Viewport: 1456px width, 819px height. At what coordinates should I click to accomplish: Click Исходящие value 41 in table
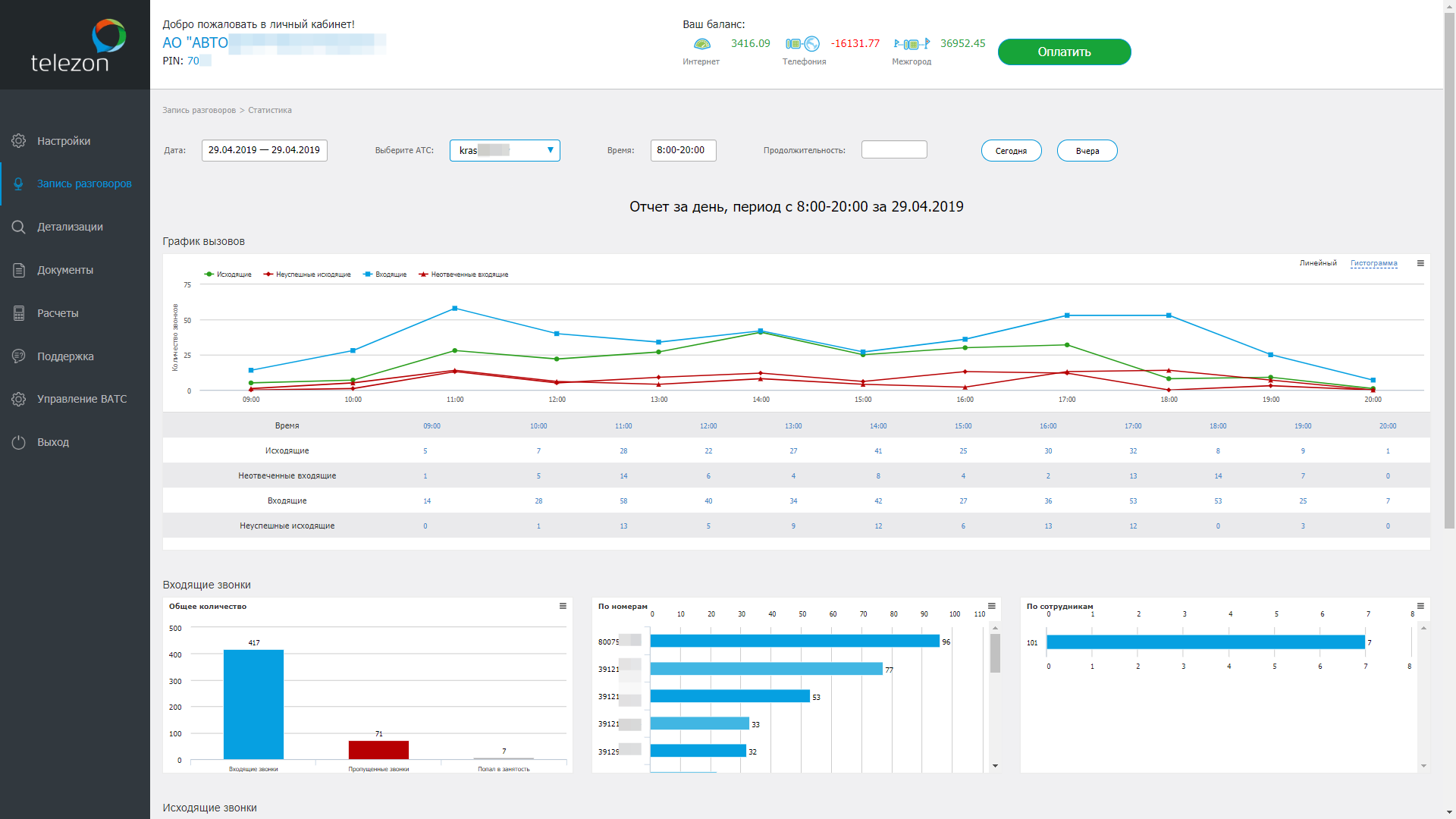(878, 451)
